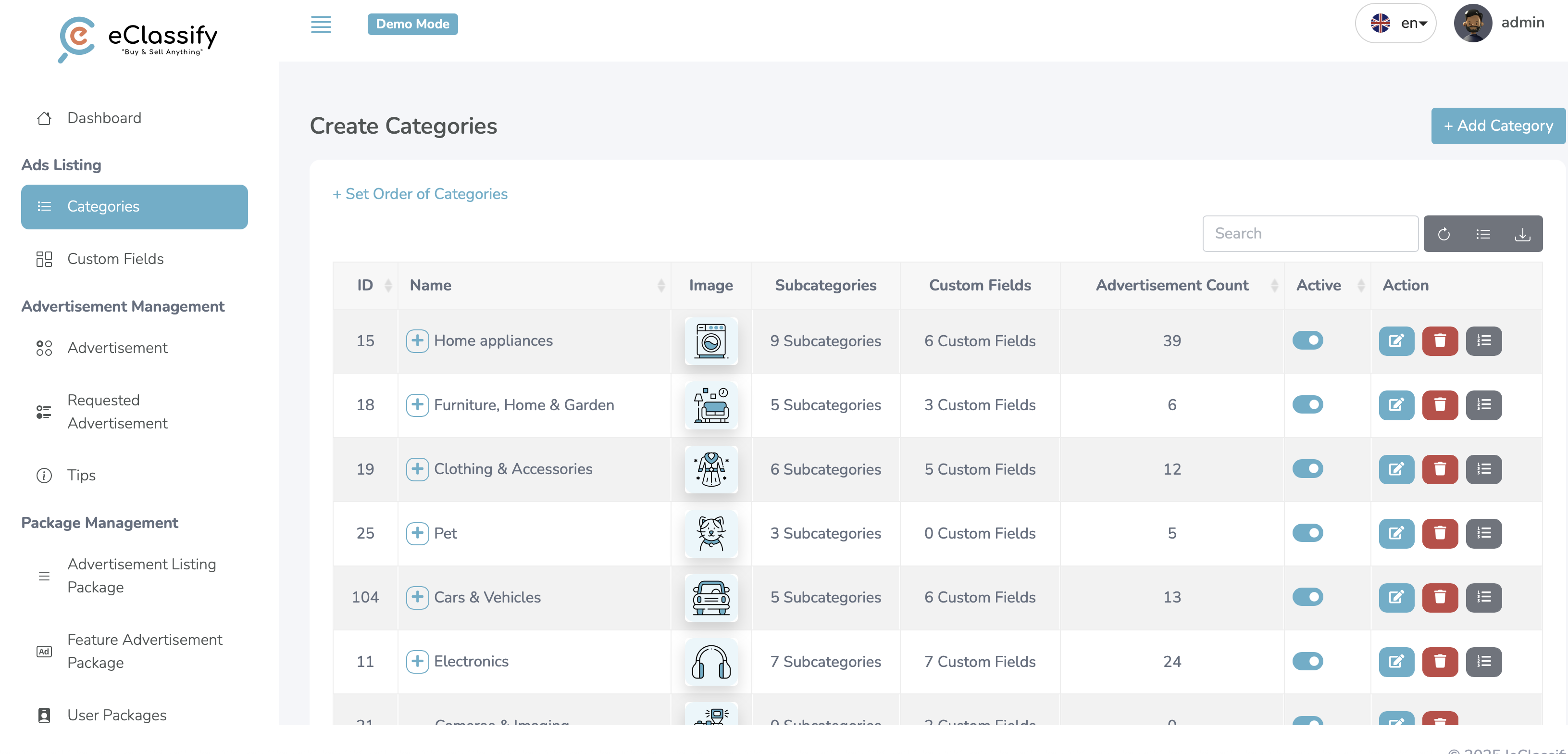1568x754 pixels.
Task: Open list action for Electronics row
Action: tap(1483, 661)
